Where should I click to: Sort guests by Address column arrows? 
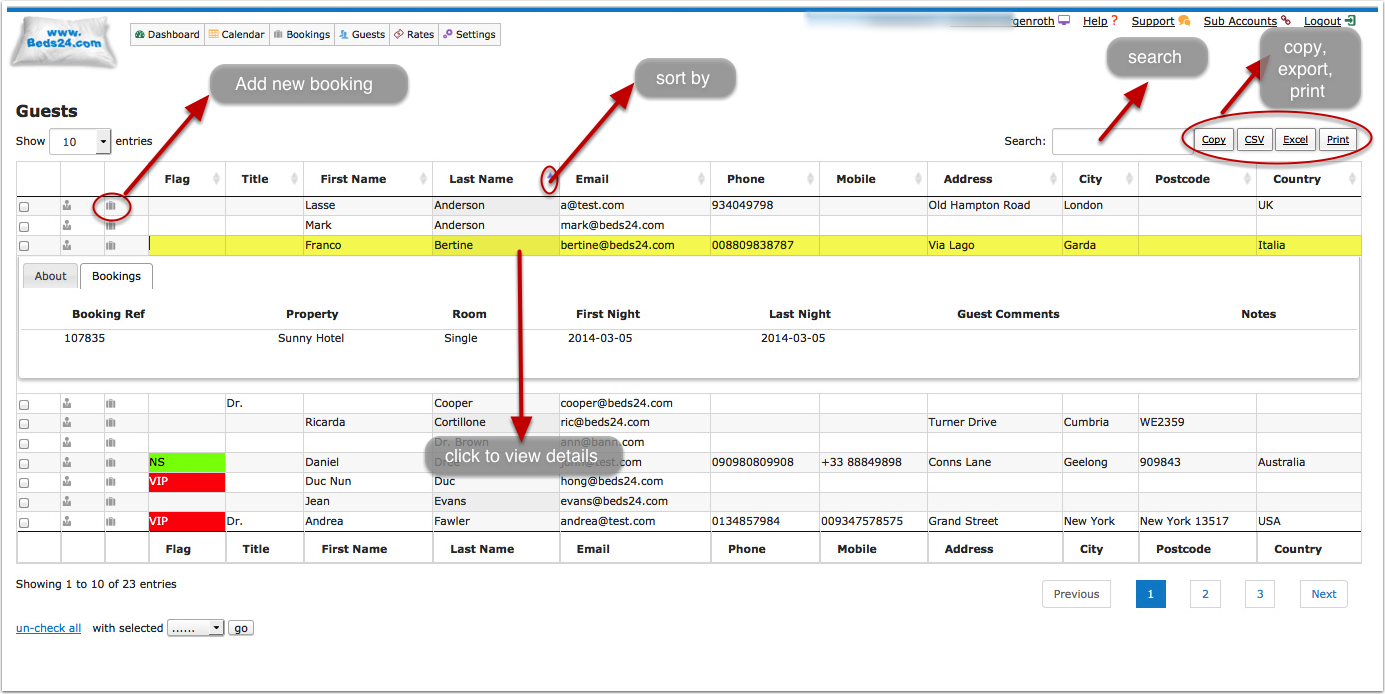point(1053,179)
